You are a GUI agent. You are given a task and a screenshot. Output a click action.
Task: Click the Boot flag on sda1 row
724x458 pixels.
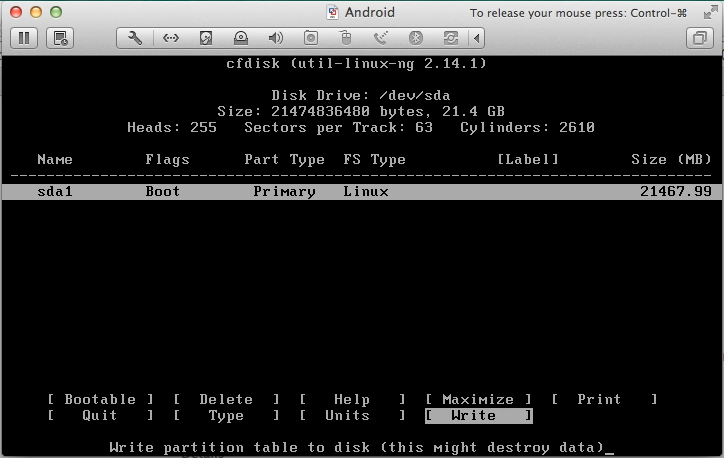point(163,191)
